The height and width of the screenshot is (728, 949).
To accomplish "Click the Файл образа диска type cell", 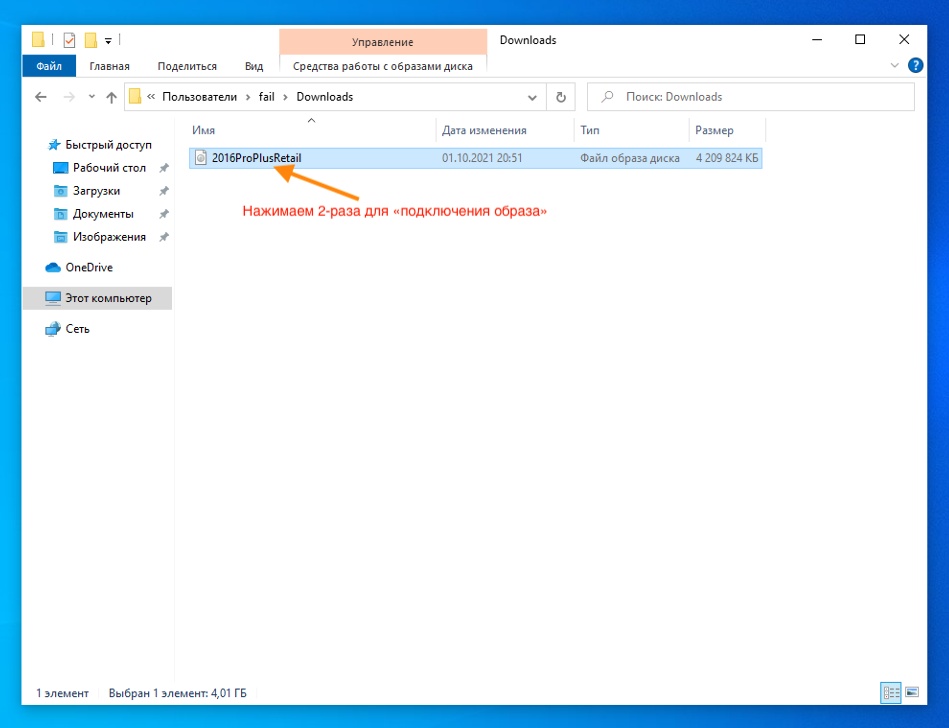I will (629, 158).
